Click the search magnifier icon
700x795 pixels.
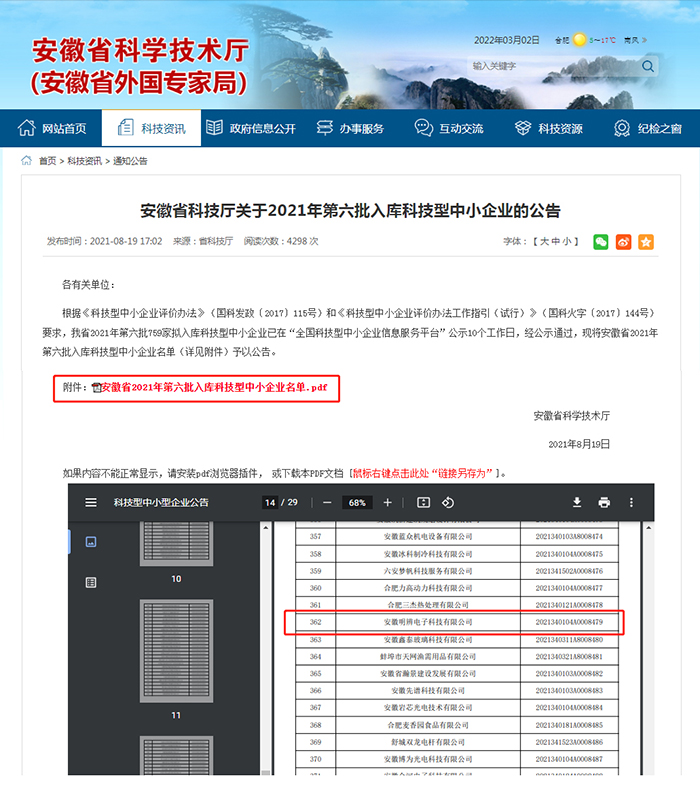tap(648, 66)
